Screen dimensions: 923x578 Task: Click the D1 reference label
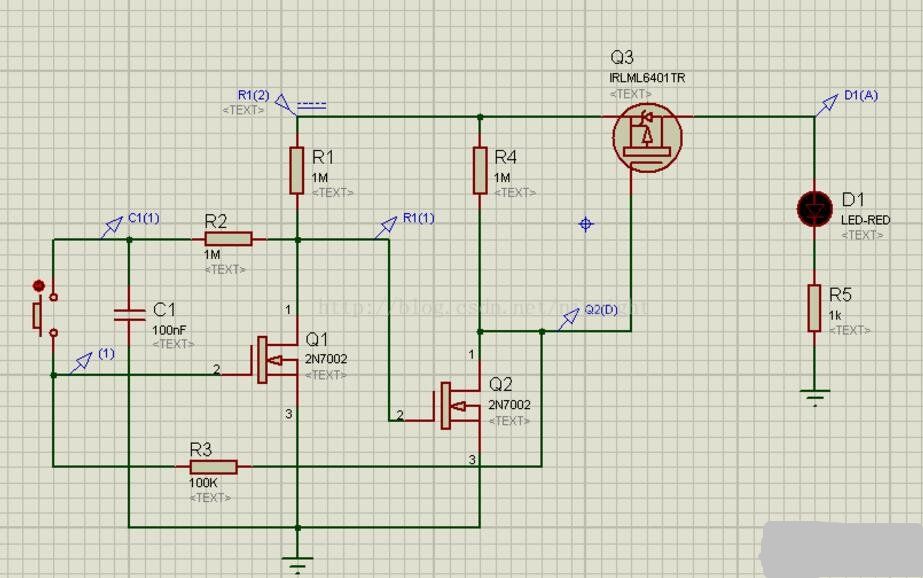852,200
